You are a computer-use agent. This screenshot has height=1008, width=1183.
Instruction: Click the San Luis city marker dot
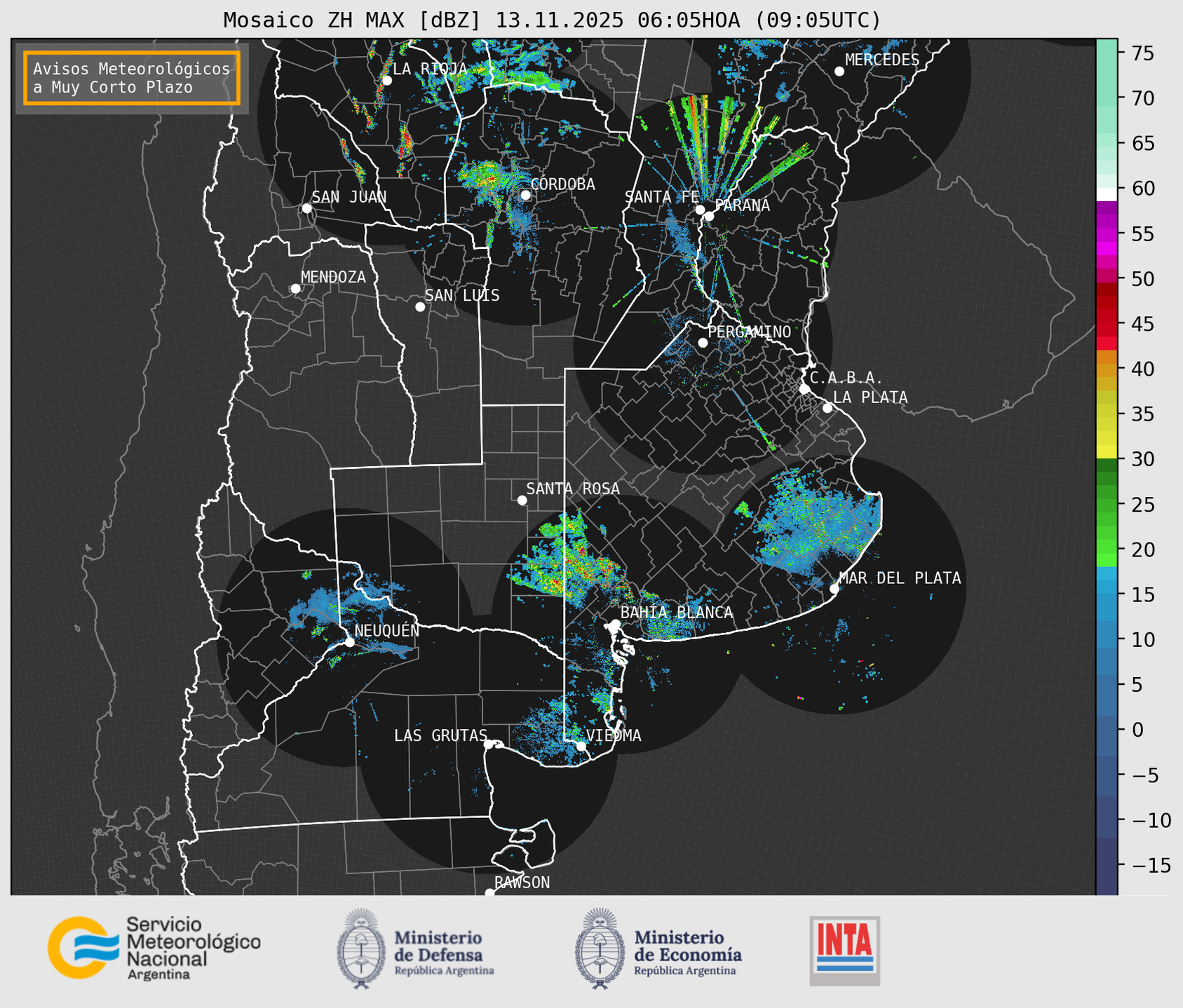420,307
